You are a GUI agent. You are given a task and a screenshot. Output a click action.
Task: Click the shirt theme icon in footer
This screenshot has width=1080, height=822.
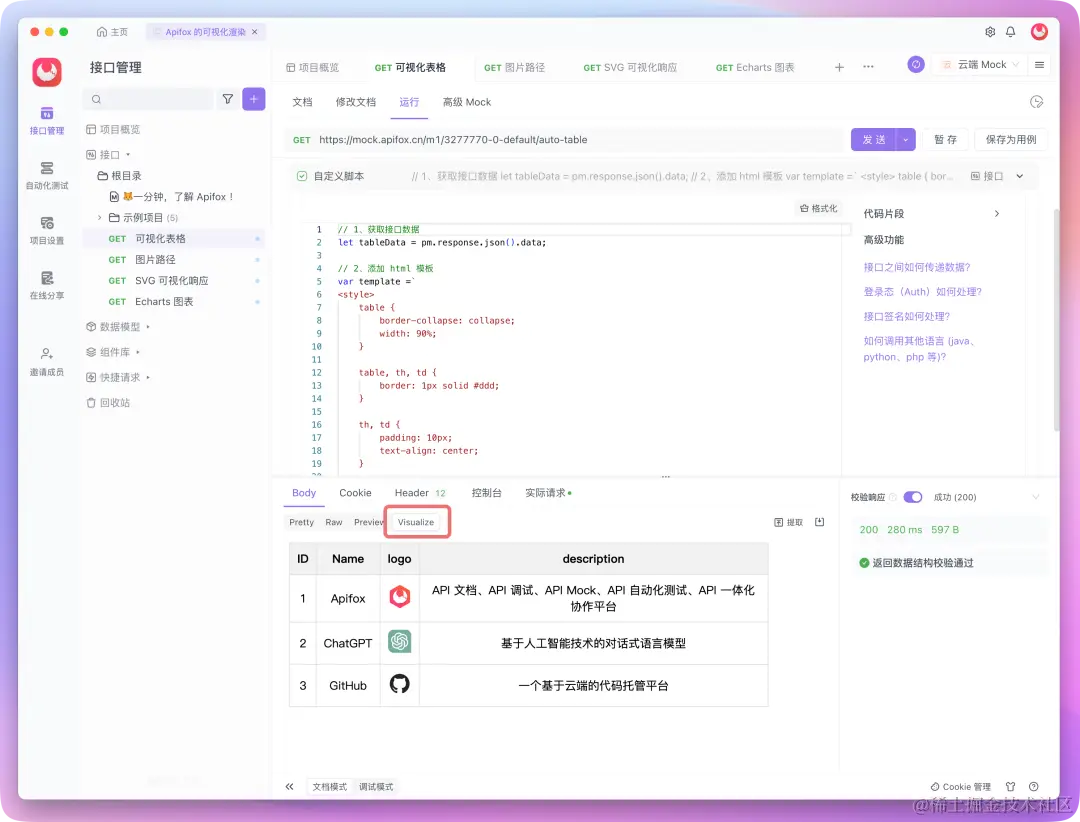[1010, 786]
